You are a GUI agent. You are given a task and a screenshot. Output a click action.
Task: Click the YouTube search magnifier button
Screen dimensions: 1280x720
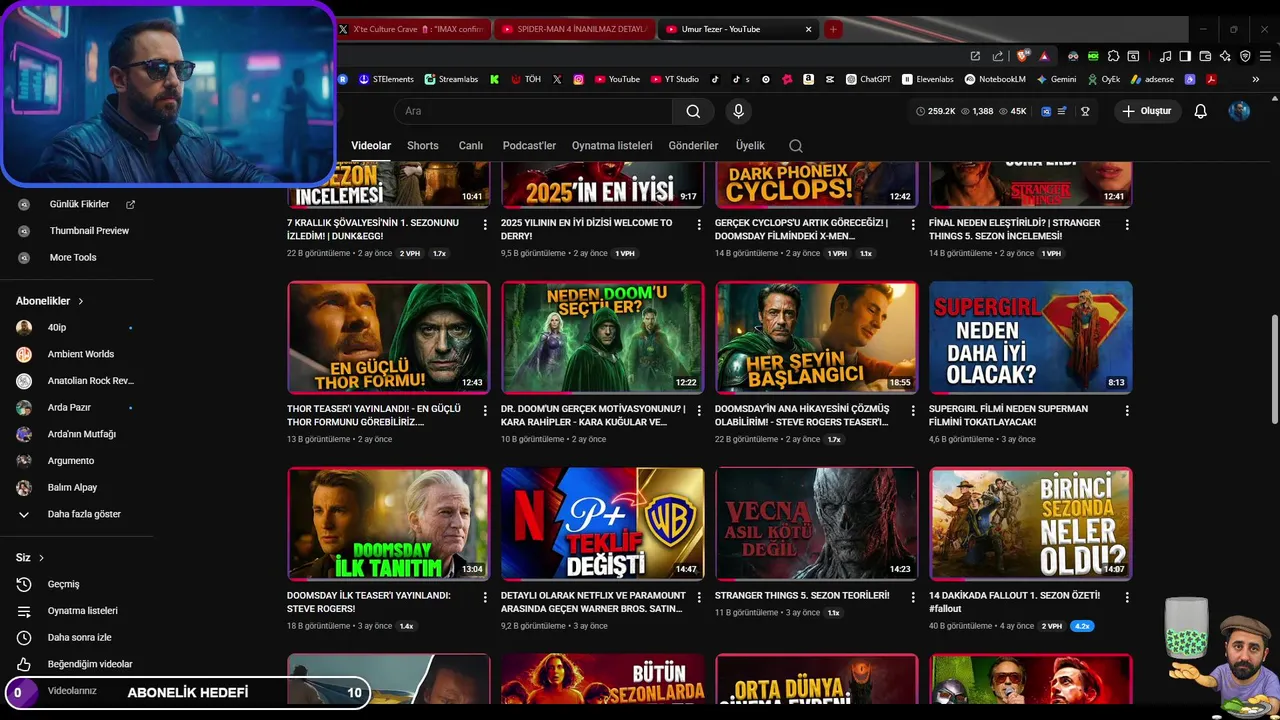click(693, 111)
